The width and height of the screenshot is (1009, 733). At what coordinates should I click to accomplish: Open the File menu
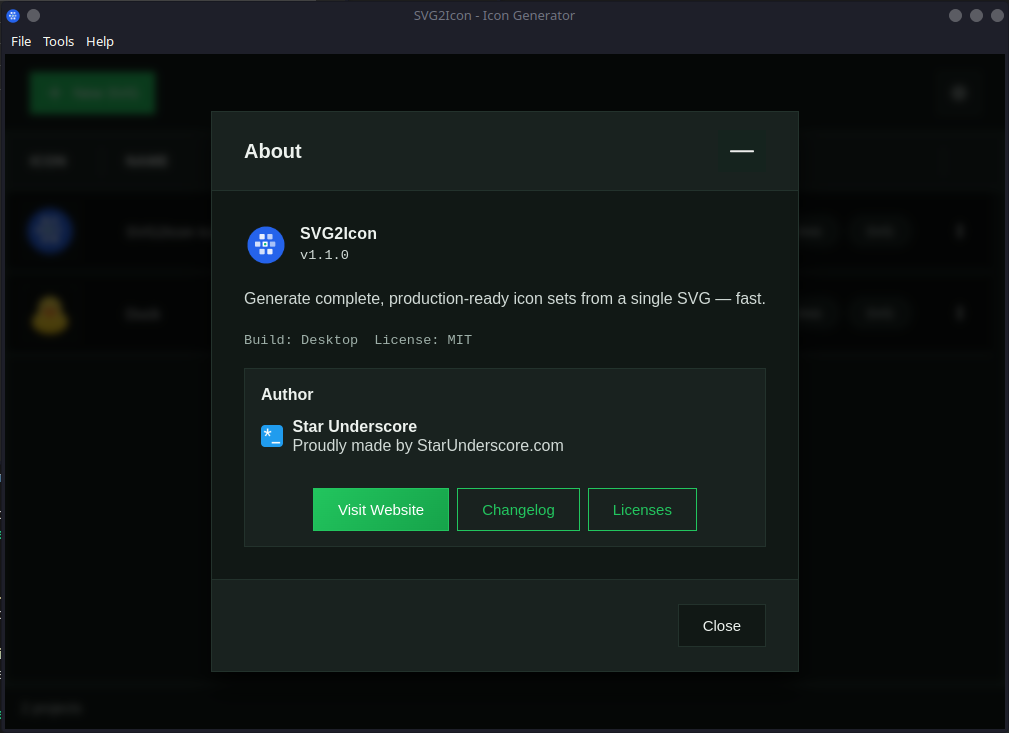pos(20,41)
